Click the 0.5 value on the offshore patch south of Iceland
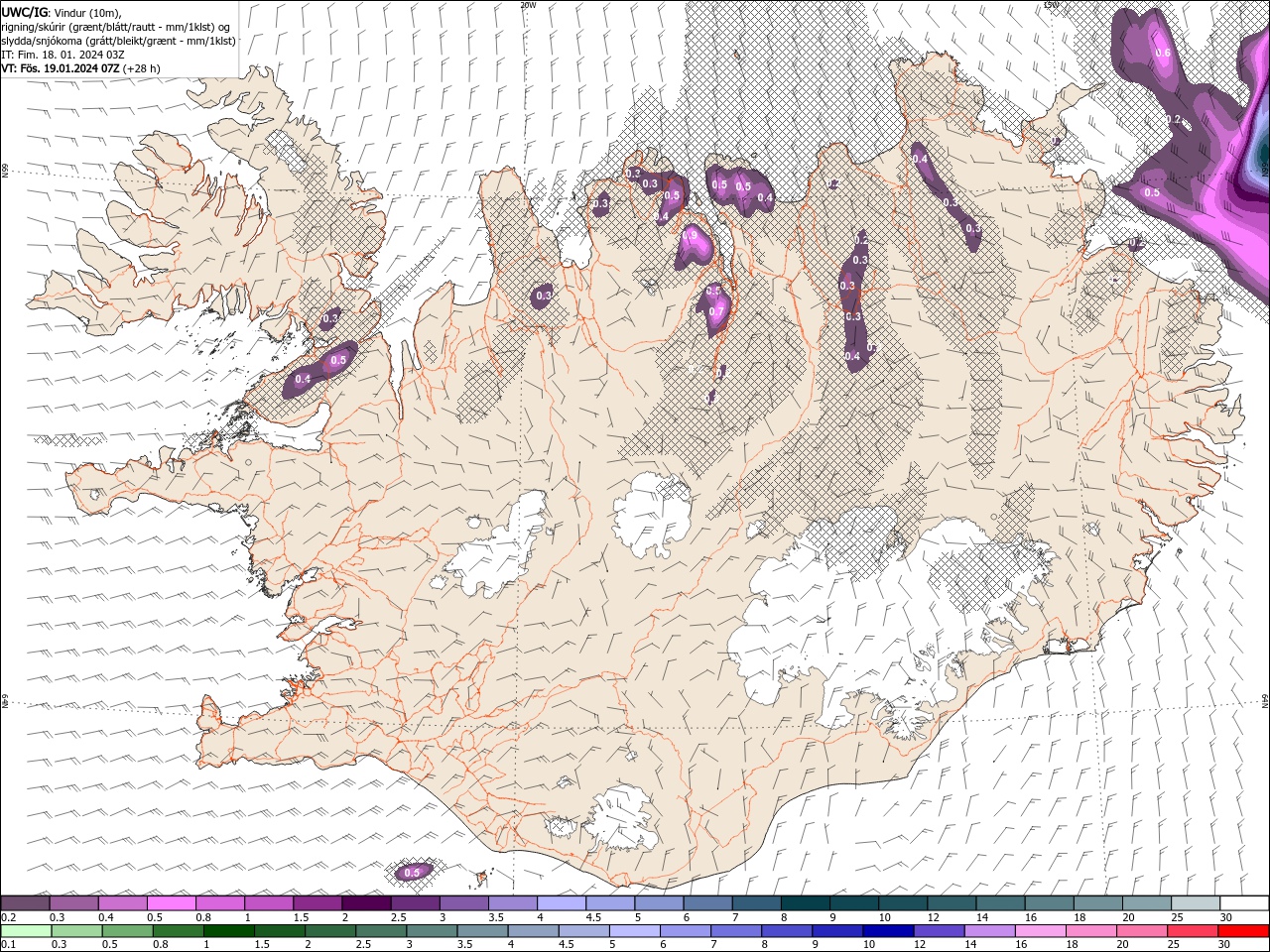This screenshot has height=952, width=1270. pos(414,873)
